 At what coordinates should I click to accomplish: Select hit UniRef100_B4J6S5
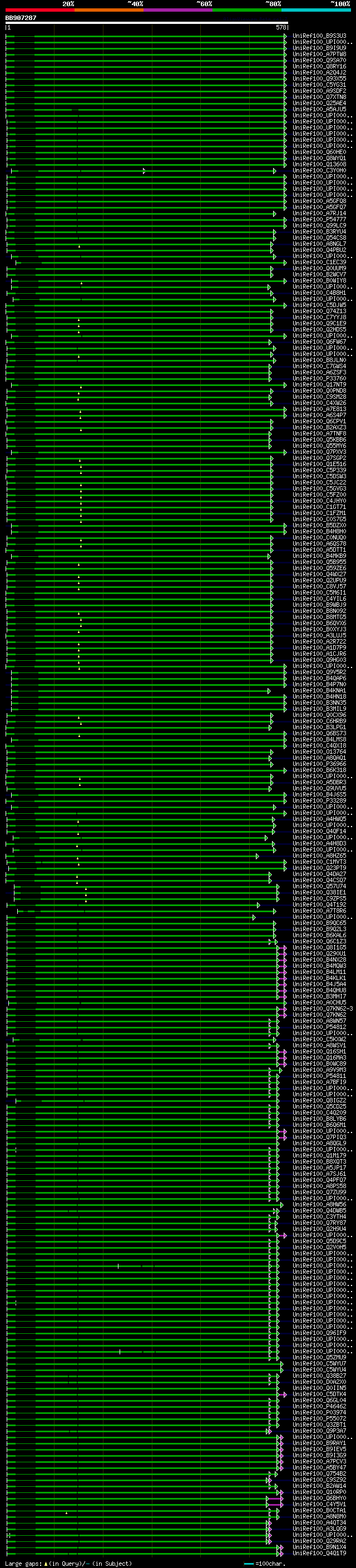click(319, 794)
